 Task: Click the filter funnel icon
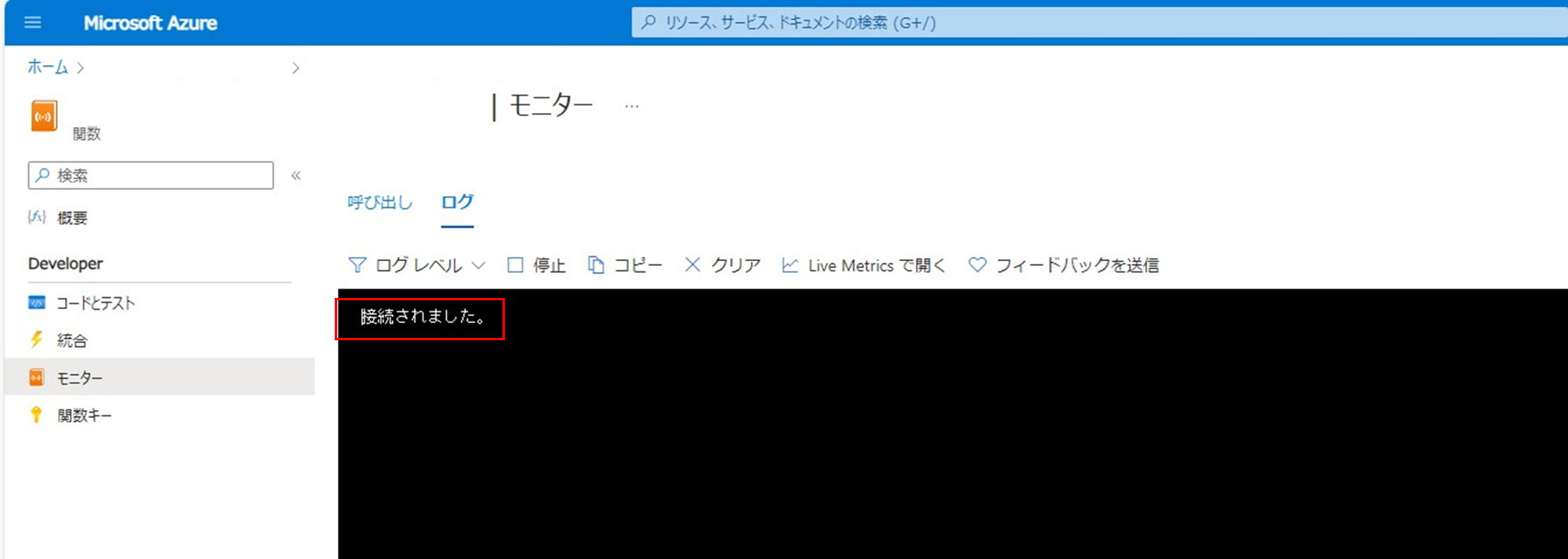358,265
